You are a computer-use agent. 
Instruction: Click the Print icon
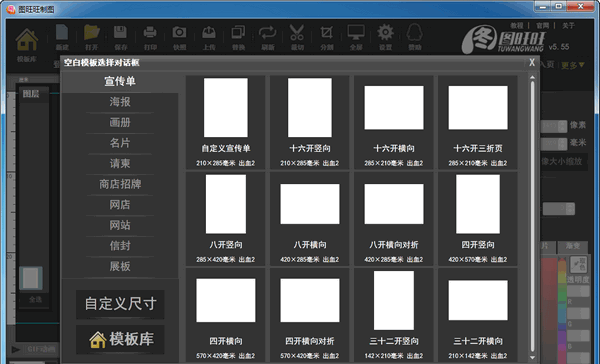pyautogui.click(x=150, y=33)
